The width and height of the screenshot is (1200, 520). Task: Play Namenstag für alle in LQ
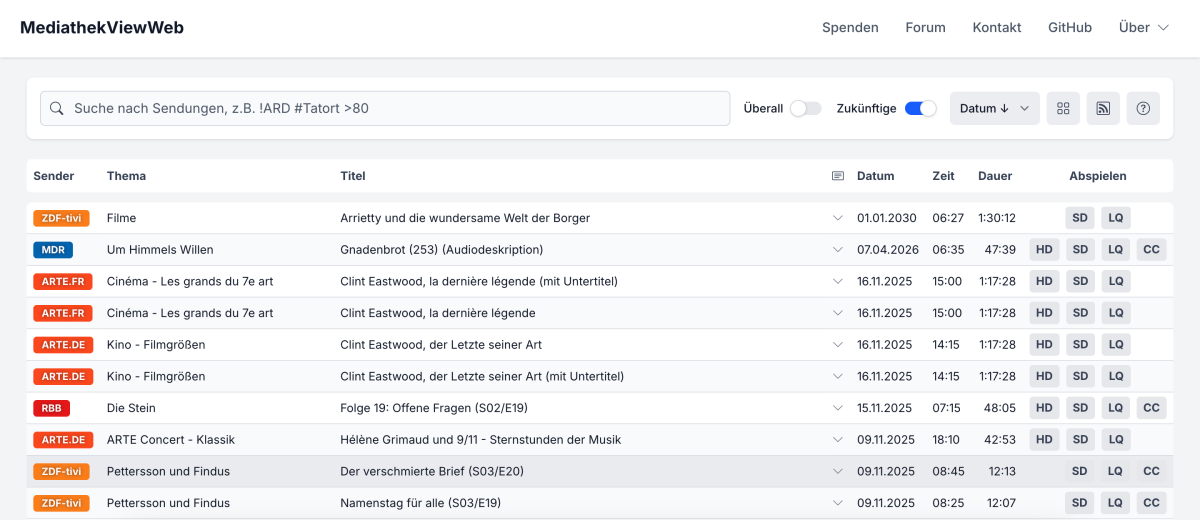[1116, 503]
